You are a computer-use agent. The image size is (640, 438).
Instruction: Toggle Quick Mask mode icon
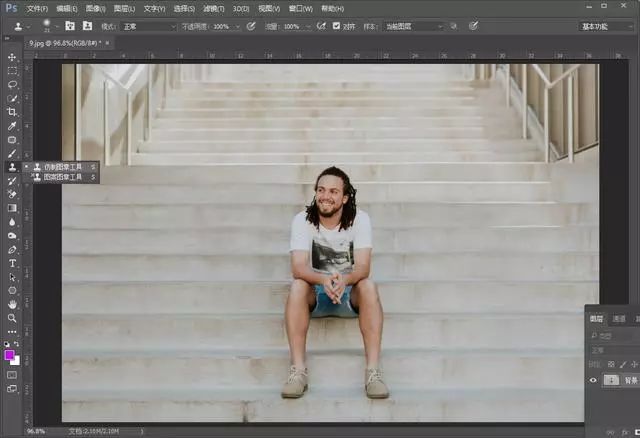[x=12, y=375]
